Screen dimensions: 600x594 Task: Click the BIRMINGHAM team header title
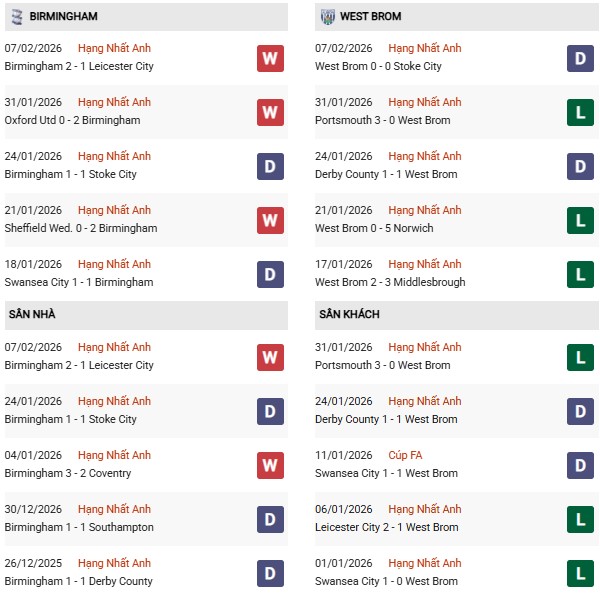click(63, 17)
